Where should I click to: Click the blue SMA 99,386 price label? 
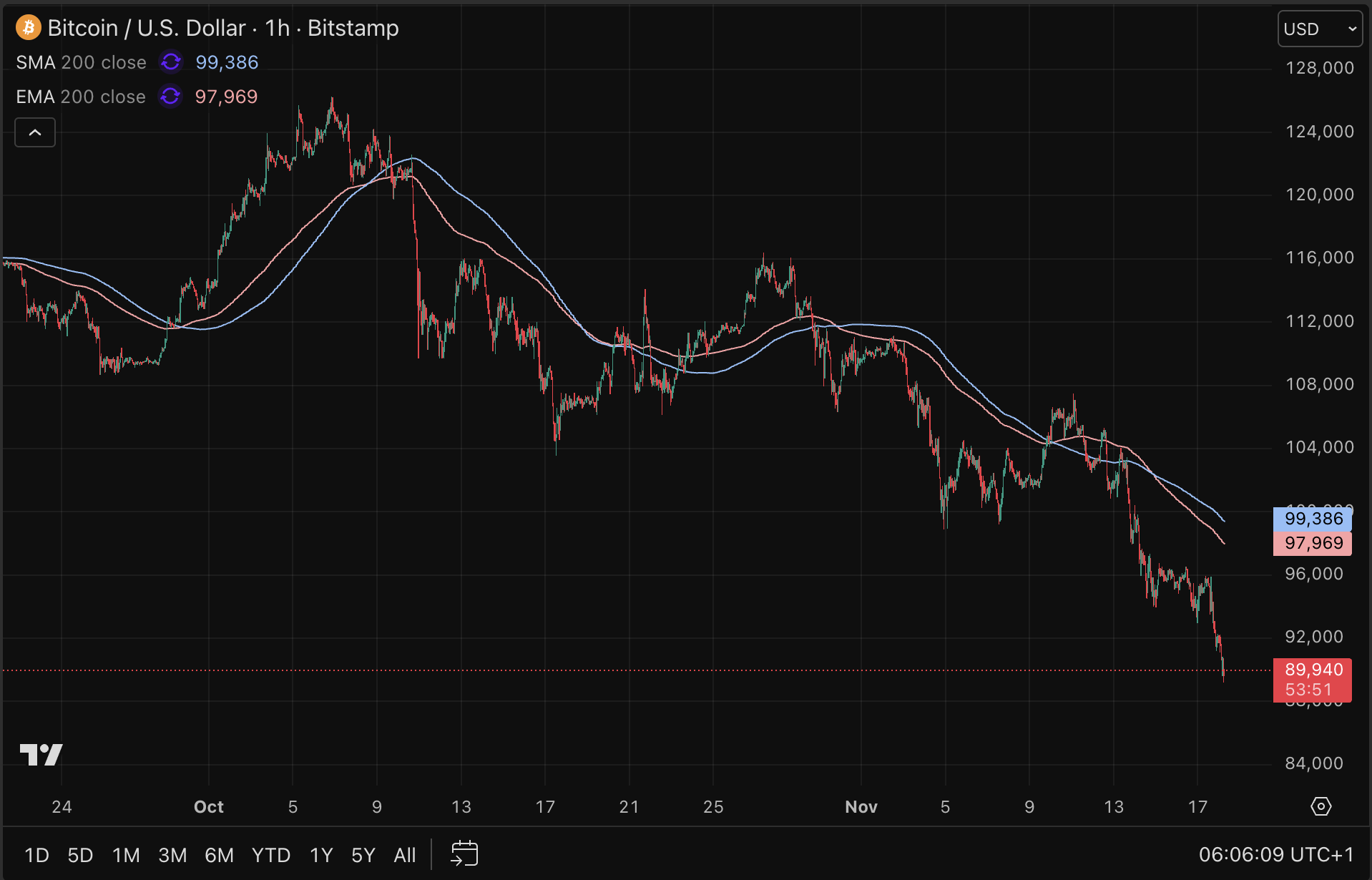(1312, 519)
